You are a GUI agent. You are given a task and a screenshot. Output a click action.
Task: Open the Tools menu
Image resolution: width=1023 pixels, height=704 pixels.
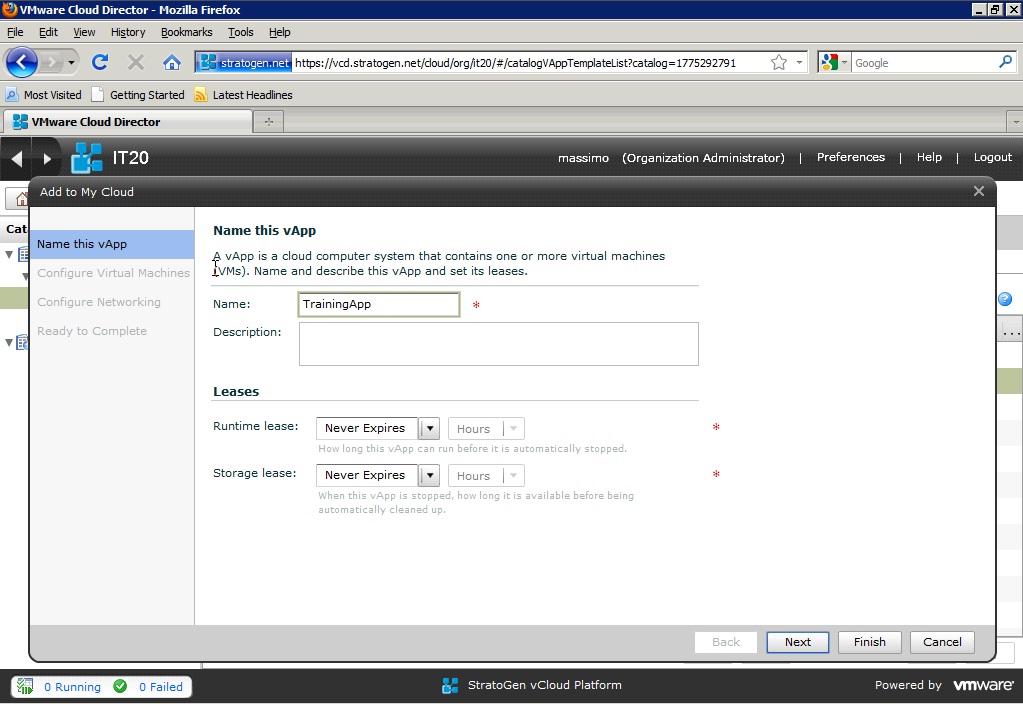click(x=241, y=32)
